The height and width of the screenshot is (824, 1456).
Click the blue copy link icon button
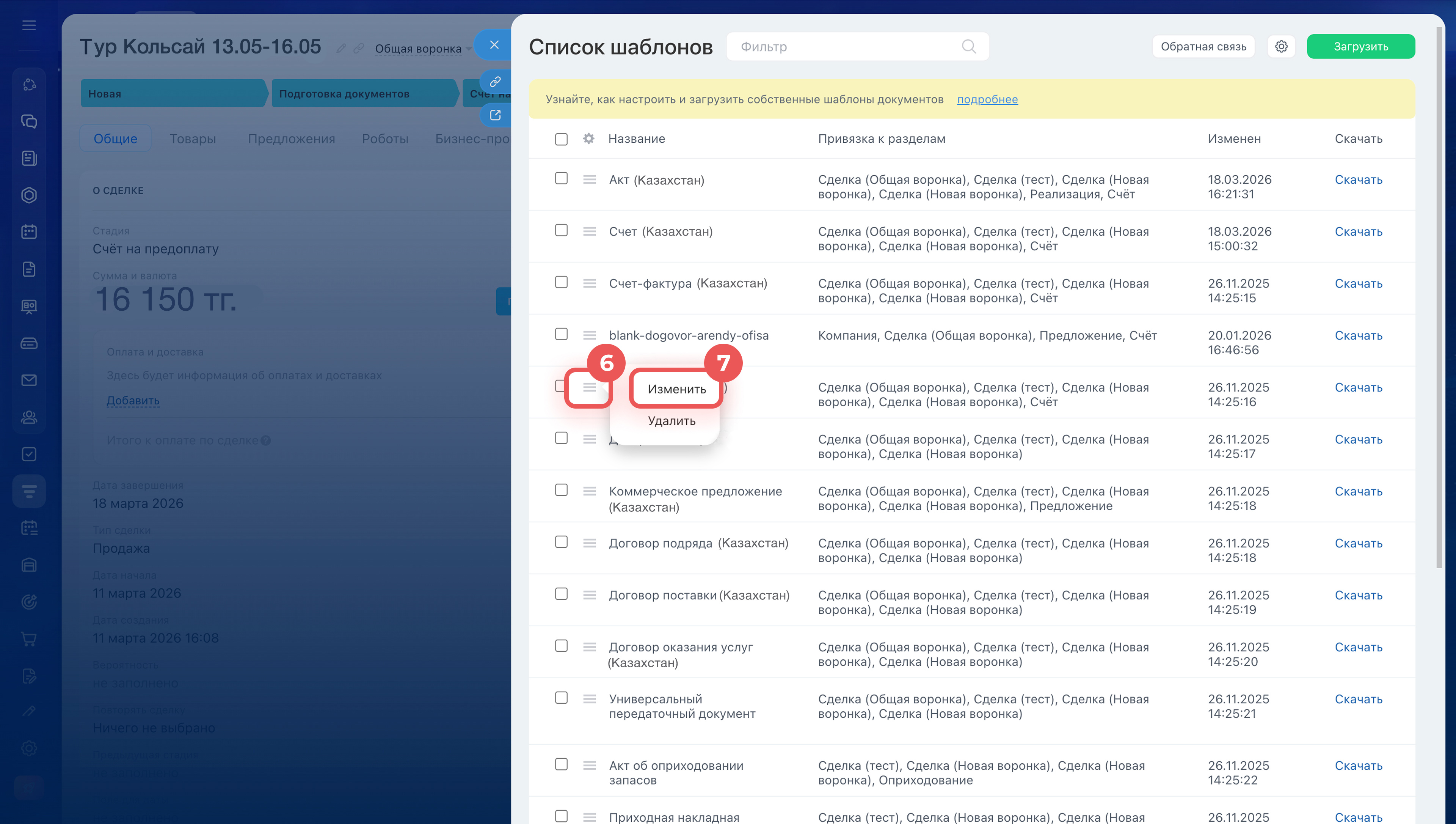495,82
